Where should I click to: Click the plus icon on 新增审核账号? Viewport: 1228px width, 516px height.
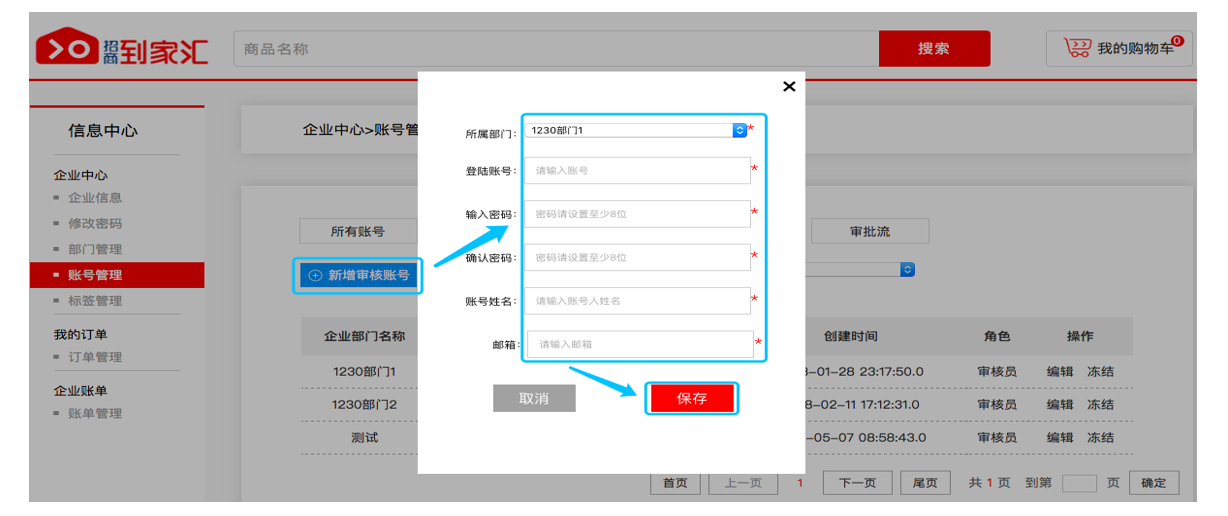coord(315,275)
